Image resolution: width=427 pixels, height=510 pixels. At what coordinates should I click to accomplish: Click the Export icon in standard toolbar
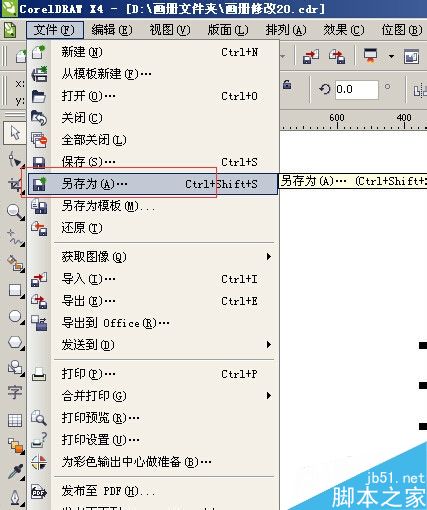(337, 56)
